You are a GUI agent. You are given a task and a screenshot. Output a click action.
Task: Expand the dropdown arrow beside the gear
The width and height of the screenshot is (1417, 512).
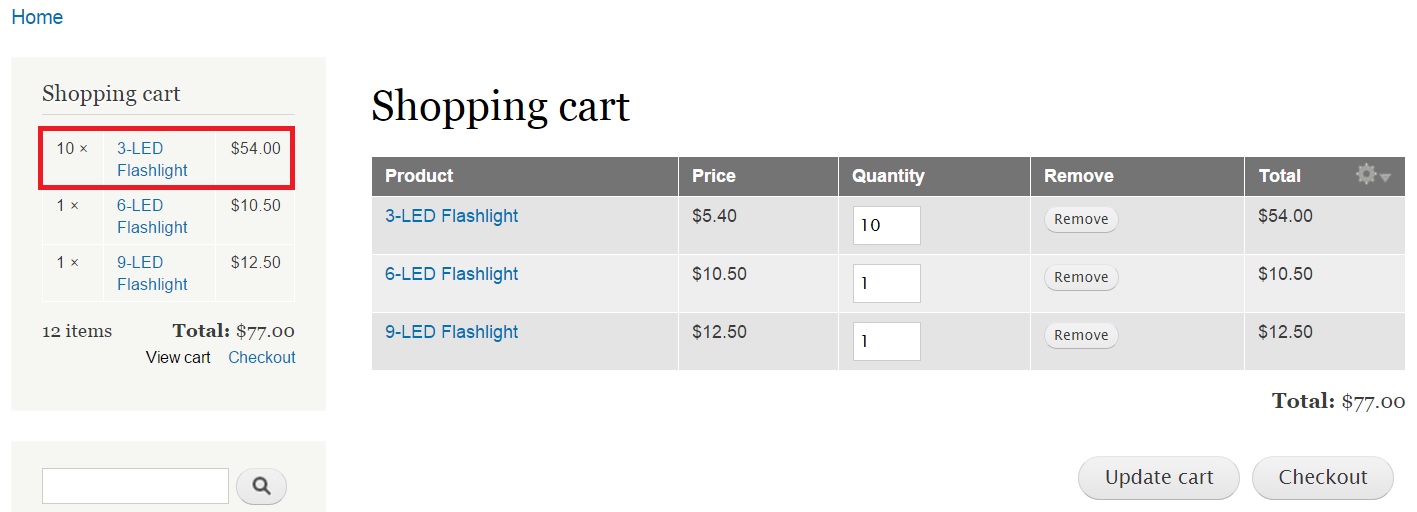(x=1385, y=177)
